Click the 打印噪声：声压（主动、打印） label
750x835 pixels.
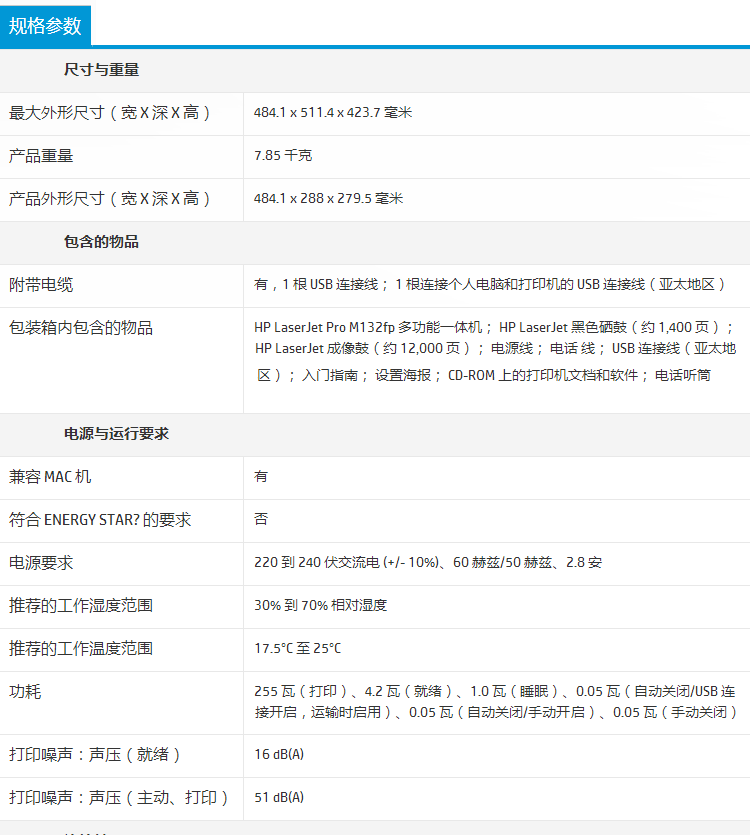pyautogui.click(x=119, y=798)
